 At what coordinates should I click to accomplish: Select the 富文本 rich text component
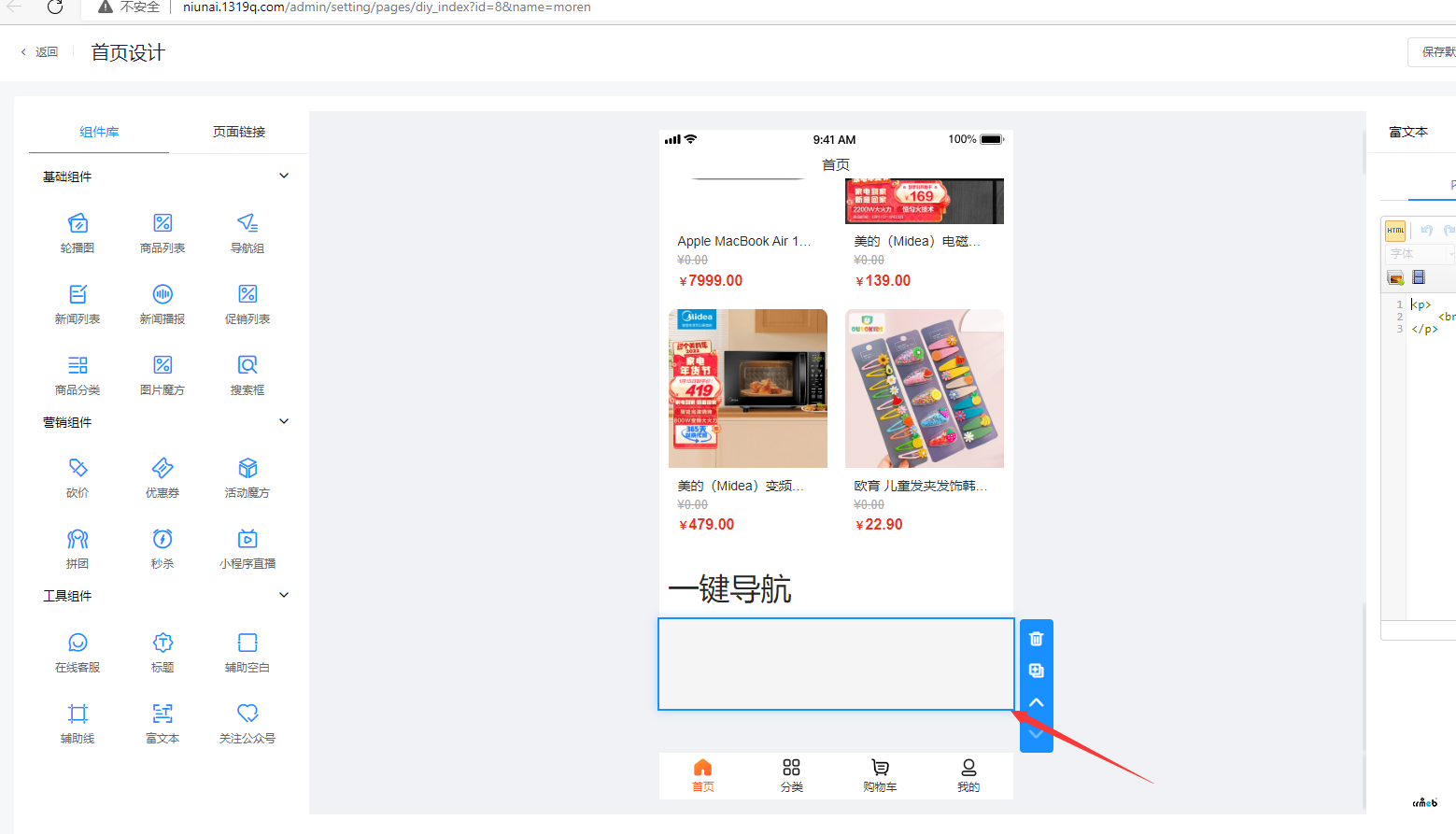163,723
